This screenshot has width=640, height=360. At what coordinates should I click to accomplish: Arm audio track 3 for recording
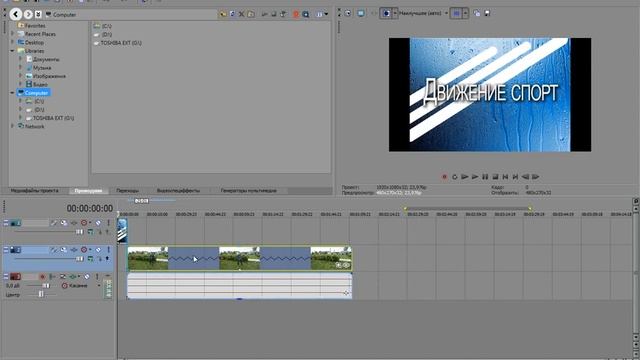42,277
